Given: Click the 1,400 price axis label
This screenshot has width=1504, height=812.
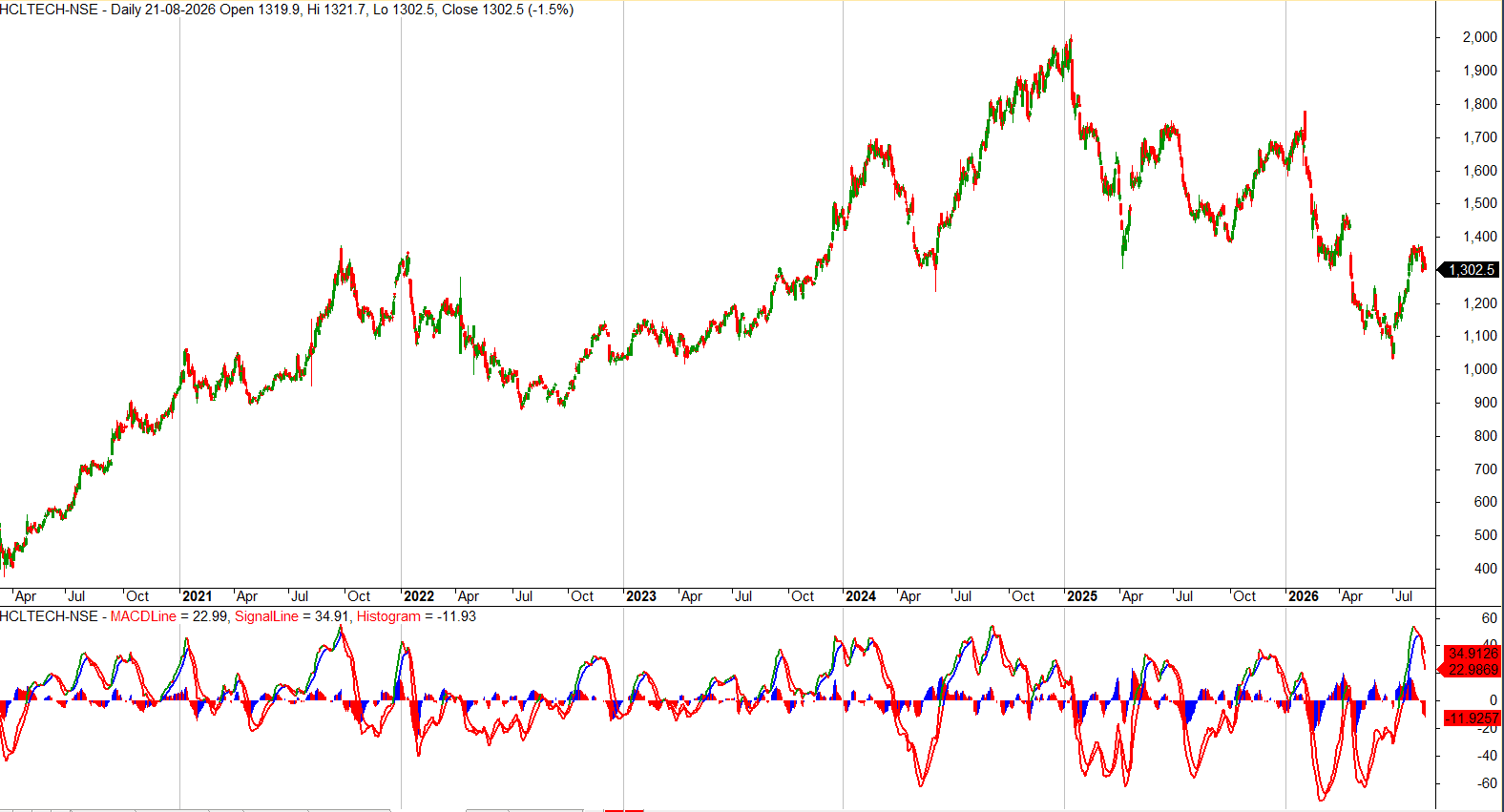Looking at the screenshot, I should point(1480,237).
